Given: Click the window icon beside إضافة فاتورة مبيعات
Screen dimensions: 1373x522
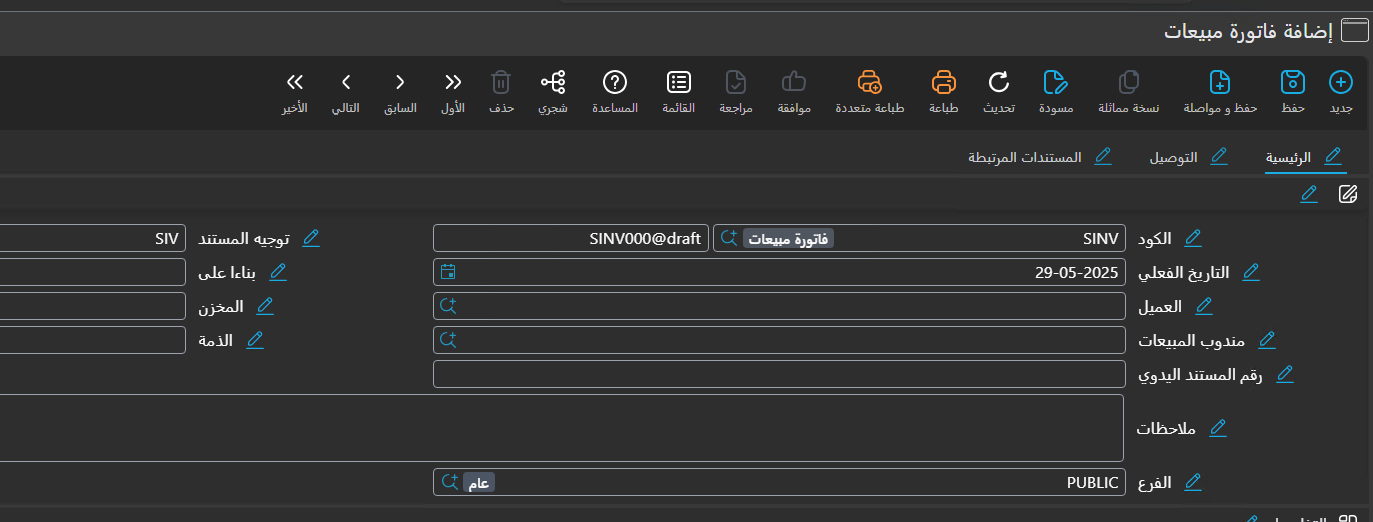Looking at the screenshot, I should 1354,31.
